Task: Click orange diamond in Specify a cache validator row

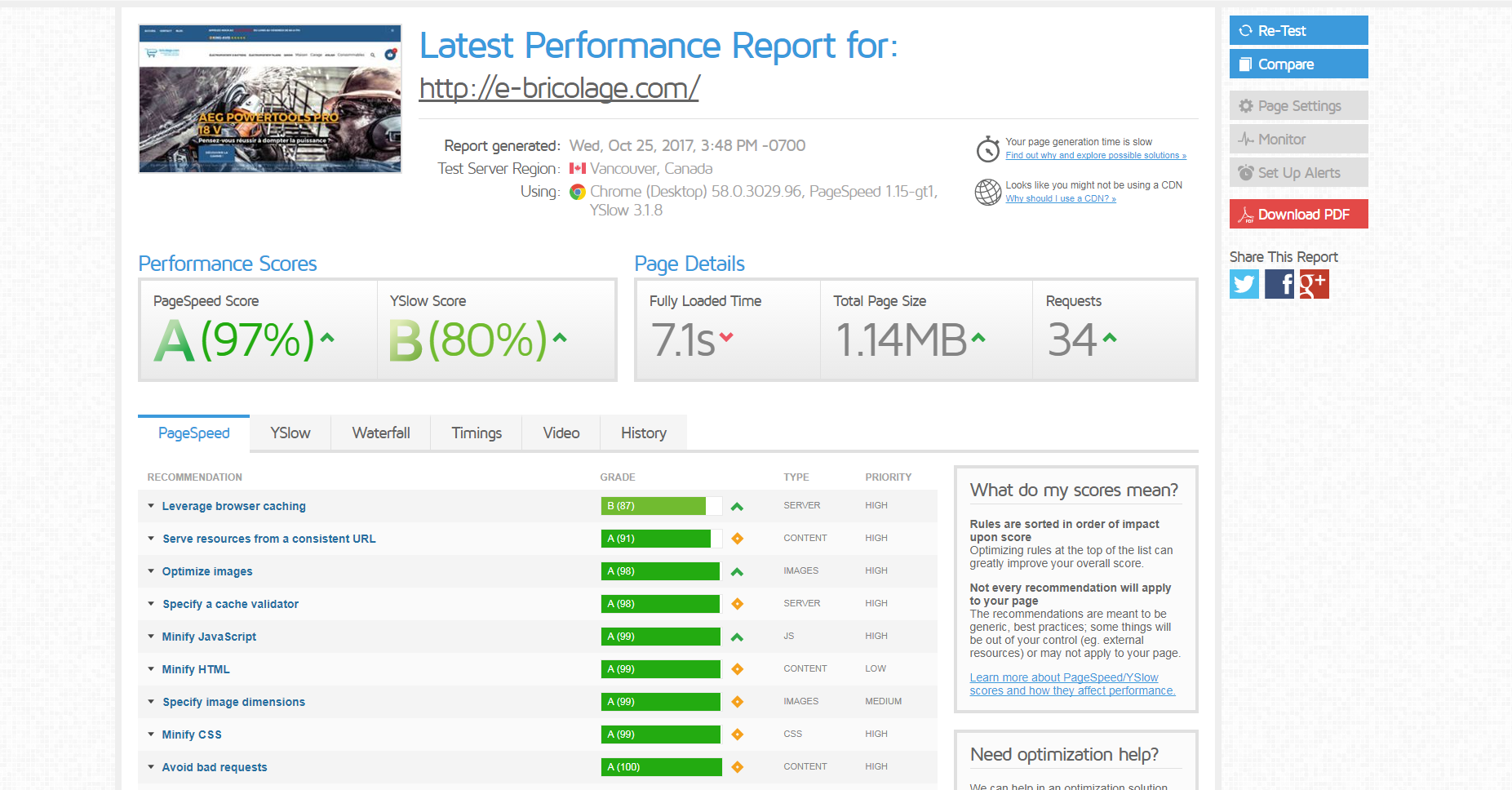Action: (738, 604)
